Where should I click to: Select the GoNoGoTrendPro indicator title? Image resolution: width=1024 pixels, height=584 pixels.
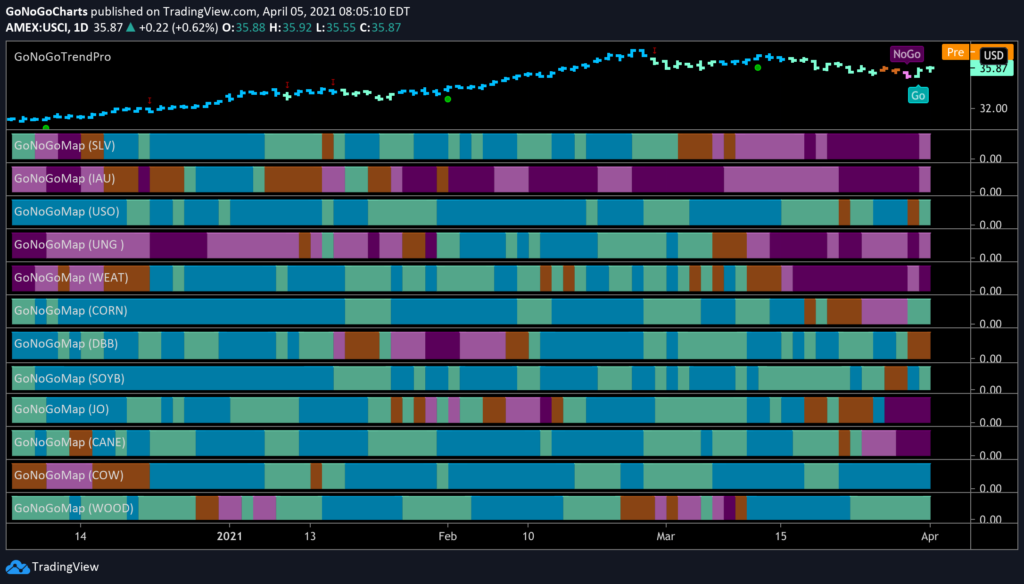(x=63, y=57)
